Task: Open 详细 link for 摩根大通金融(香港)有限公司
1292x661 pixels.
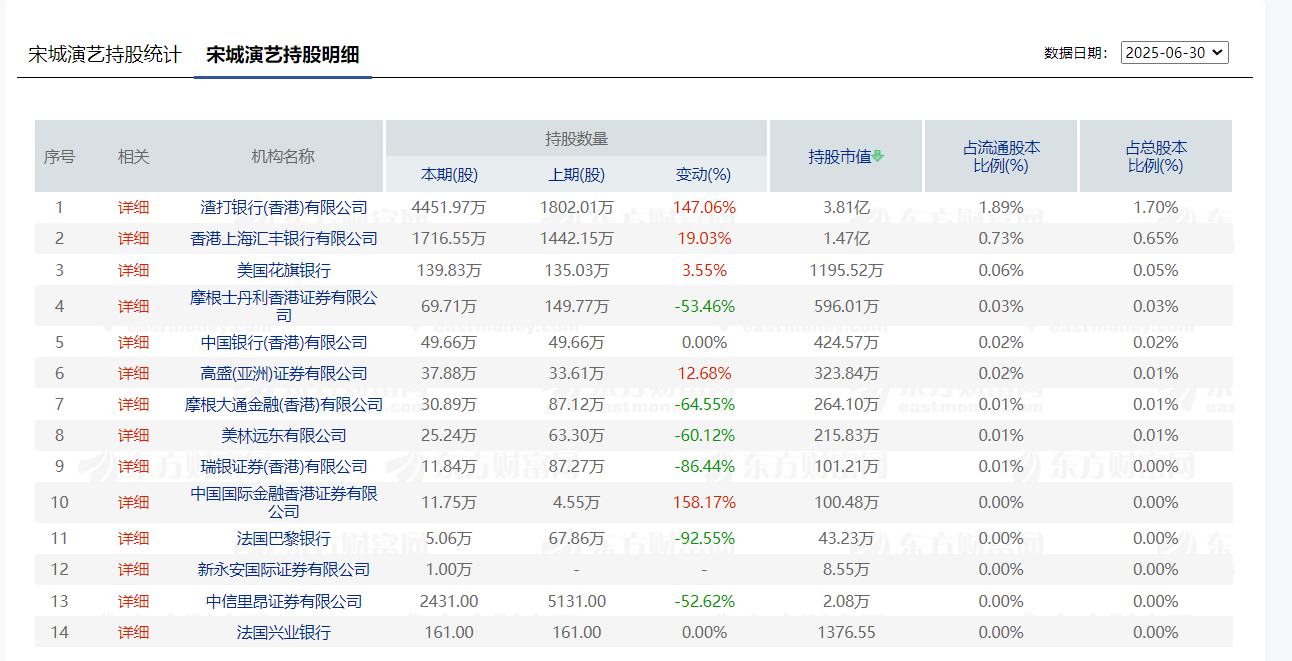Action: (x=133, y=404)
